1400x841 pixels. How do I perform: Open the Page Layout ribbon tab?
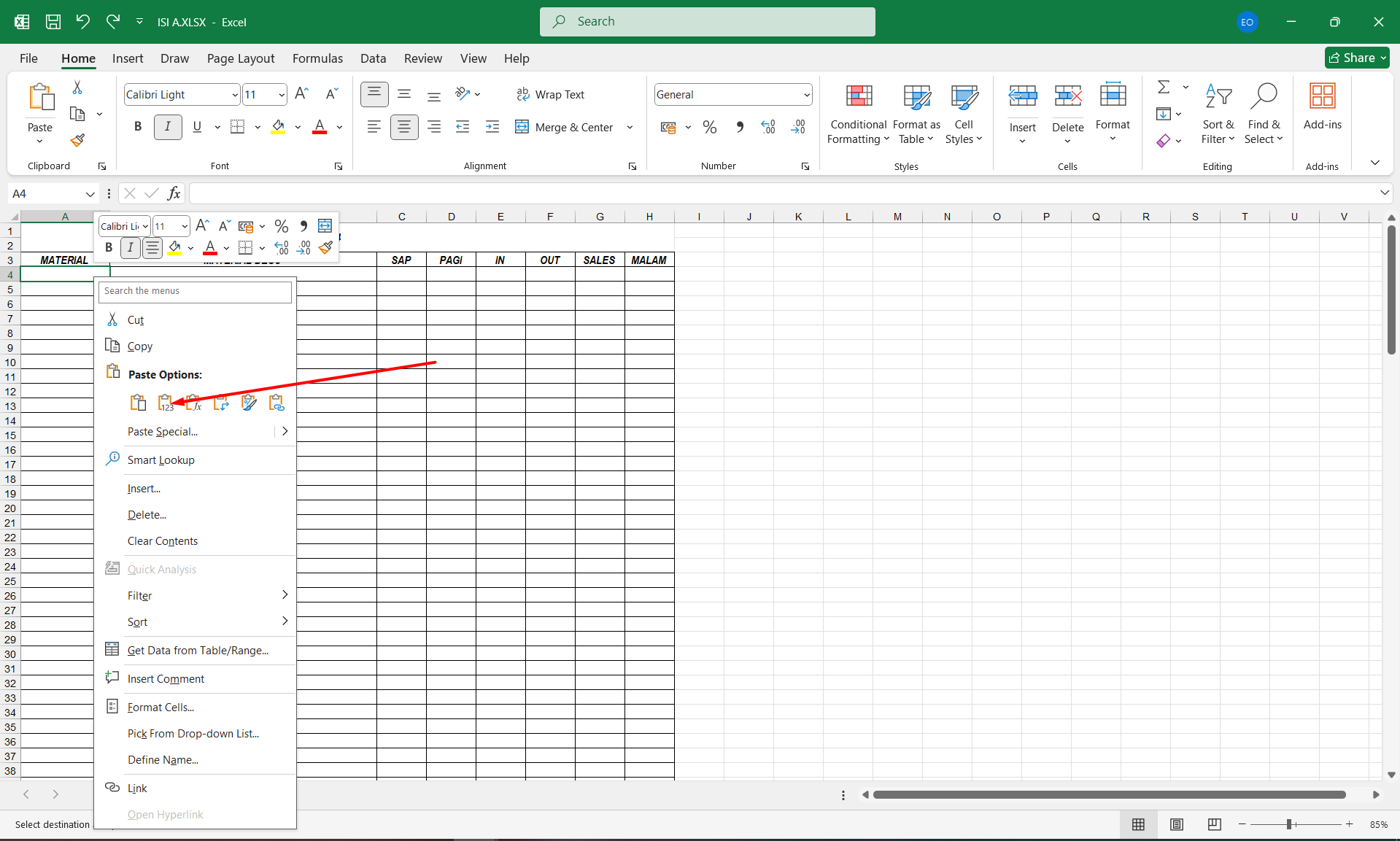241,58
